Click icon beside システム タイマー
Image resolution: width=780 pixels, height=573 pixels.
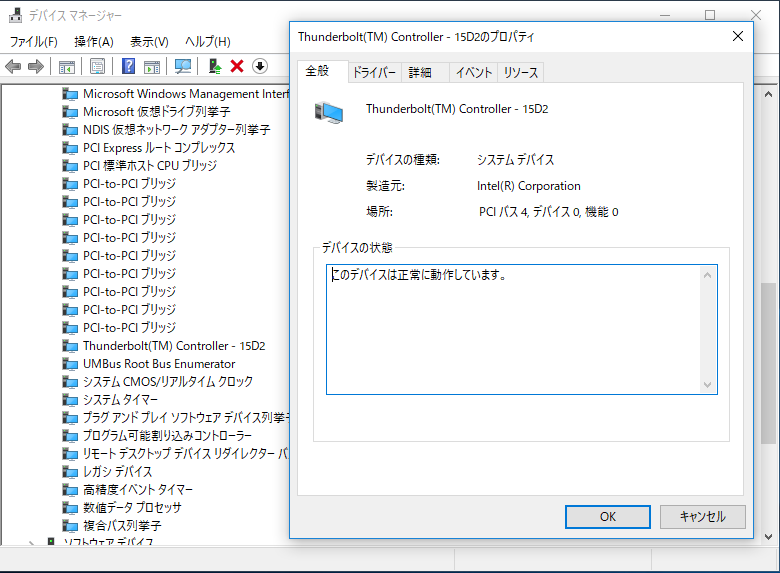click(x=70, y=399)
